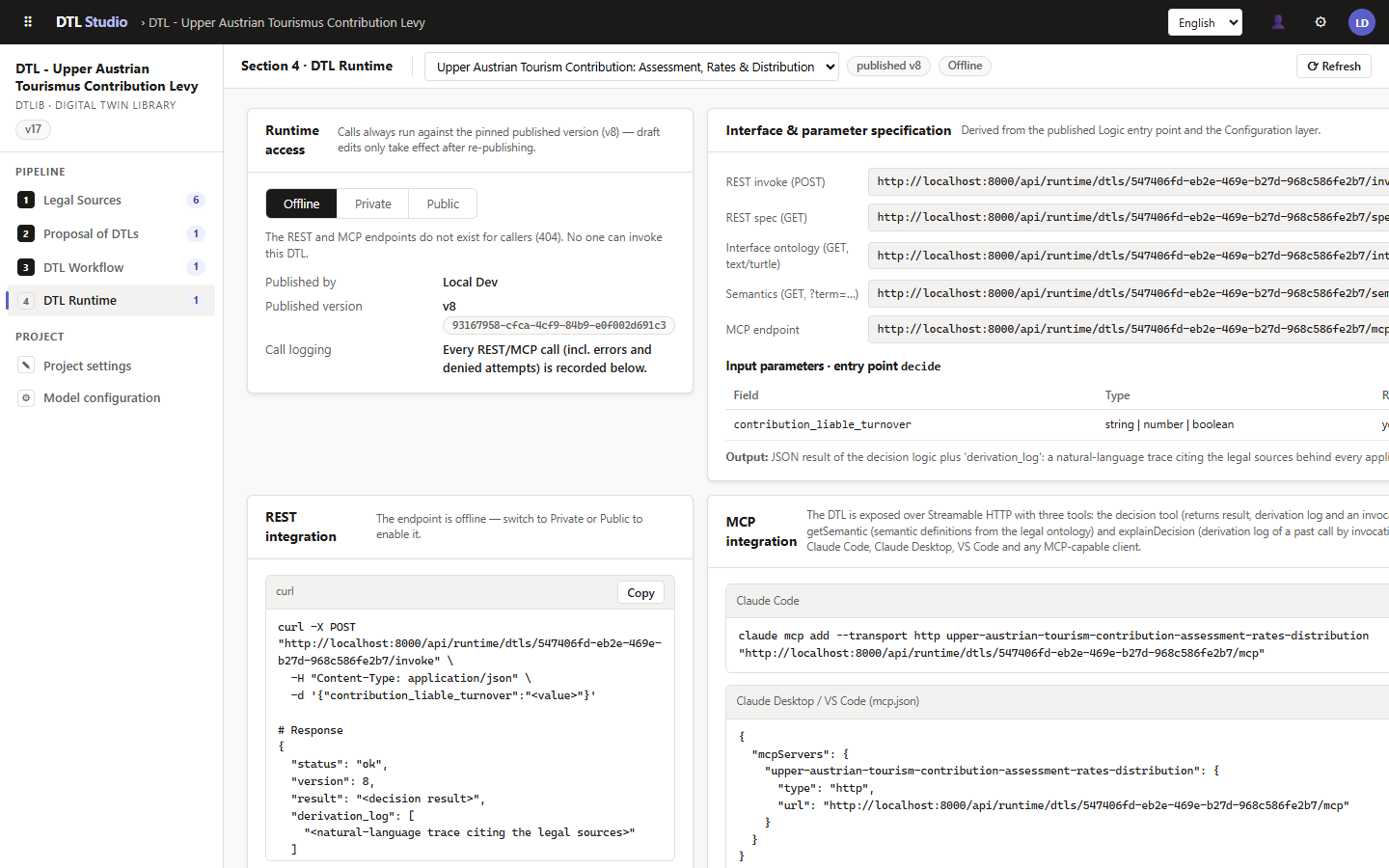
Task: Click the v17 version badge
Action: [33, 129]
